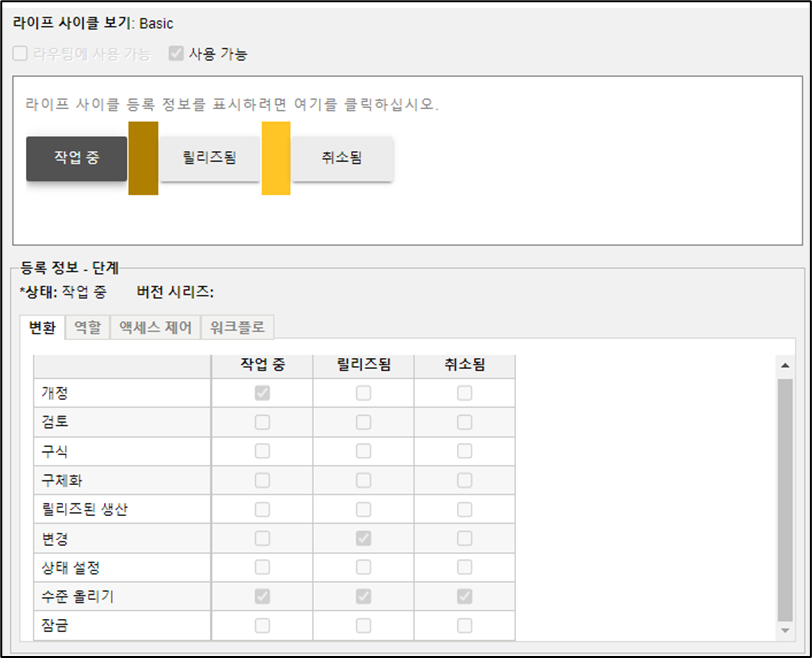Toggle 변경 checkbox in 작업 중 column
The image size is (812, 658).
pyautogui.click(x=262, y=538)
